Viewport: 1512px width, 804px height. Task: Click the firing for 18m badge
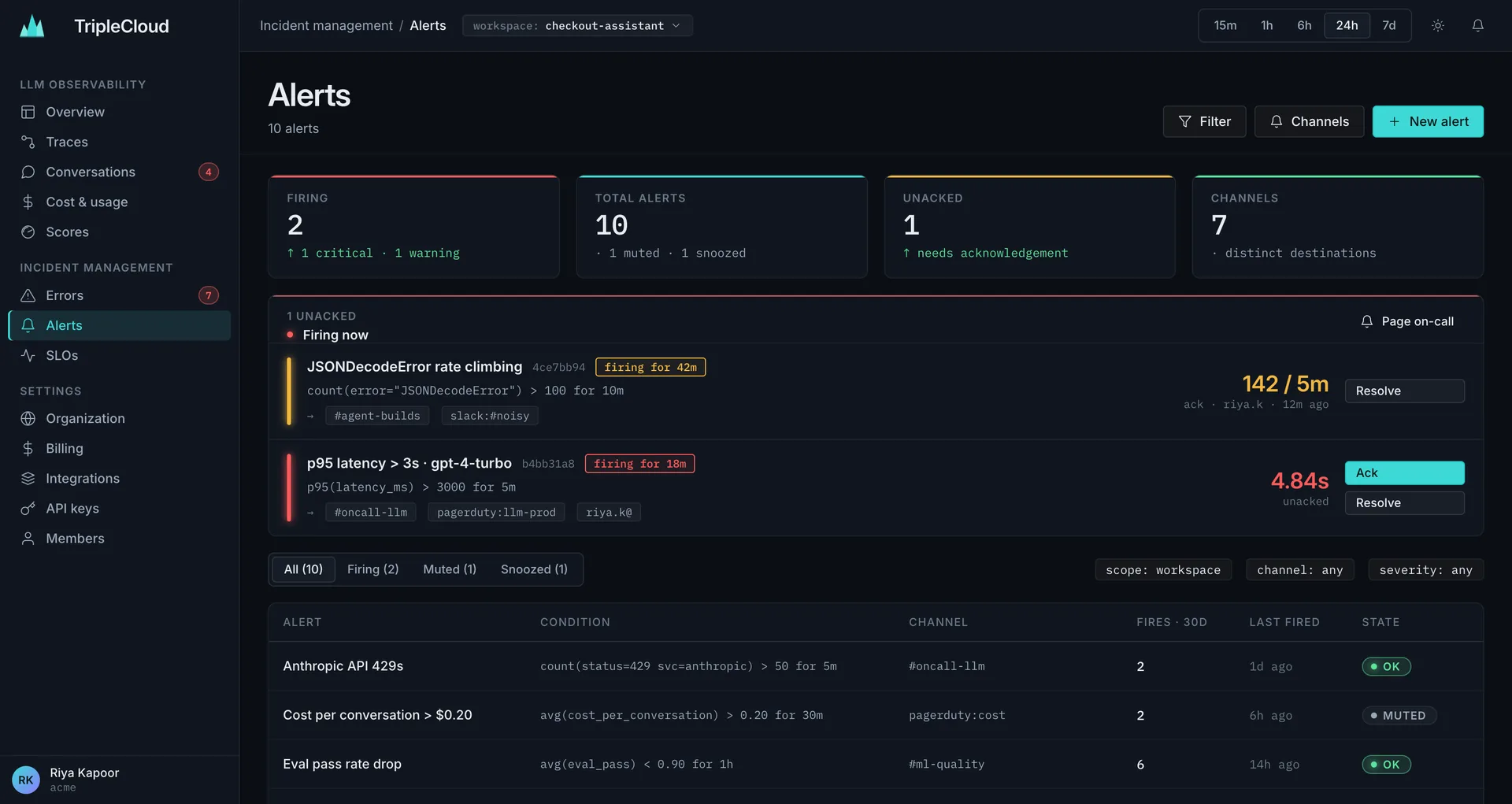[639, 464]
